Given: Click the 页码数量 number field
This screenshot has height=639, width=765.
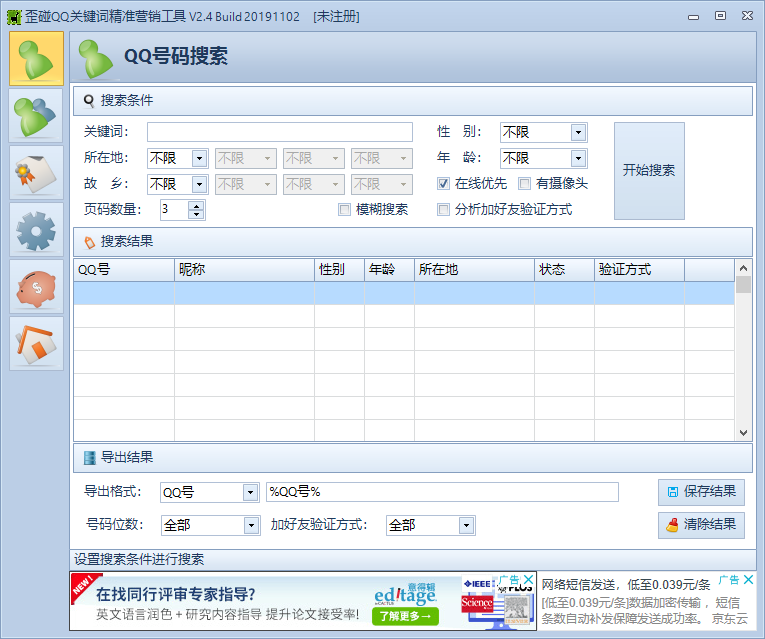Looking at the screenshot, I should (175, 210).
